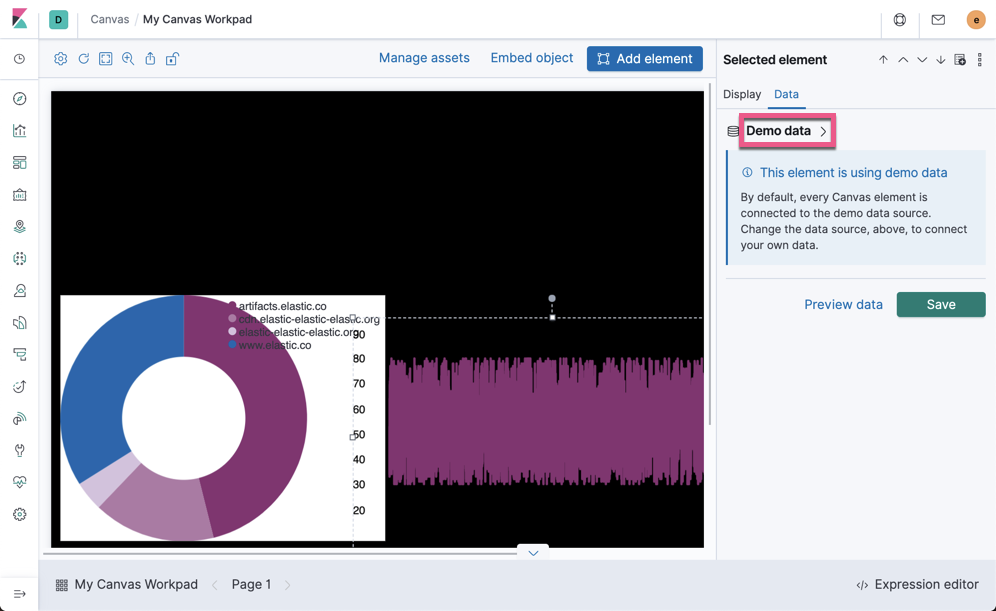Refresh the workpad data
This screenshot has height=611, width=996.
84,58
